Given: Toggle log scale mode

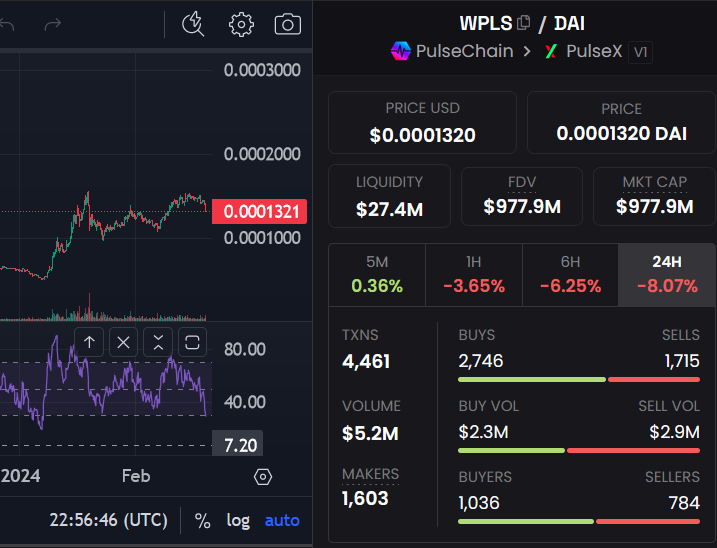Looking at the screenshot, I should pyautogui.click(x=238, y=521).
